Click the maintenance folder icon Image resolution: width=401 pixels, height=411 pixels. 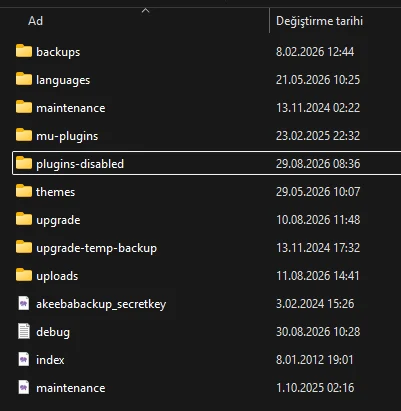click(24, 107)
